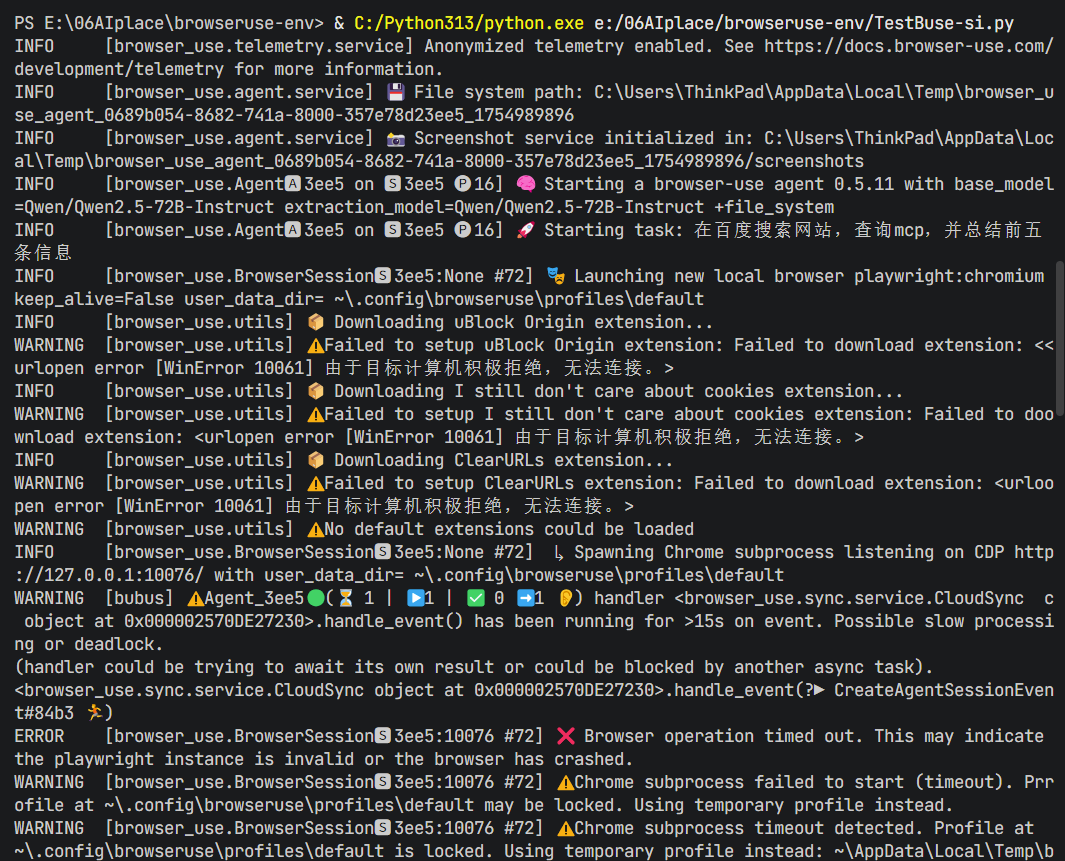Click the C:/Python313/python.exe path
1065x861 pixels.
tap(469, 23)
